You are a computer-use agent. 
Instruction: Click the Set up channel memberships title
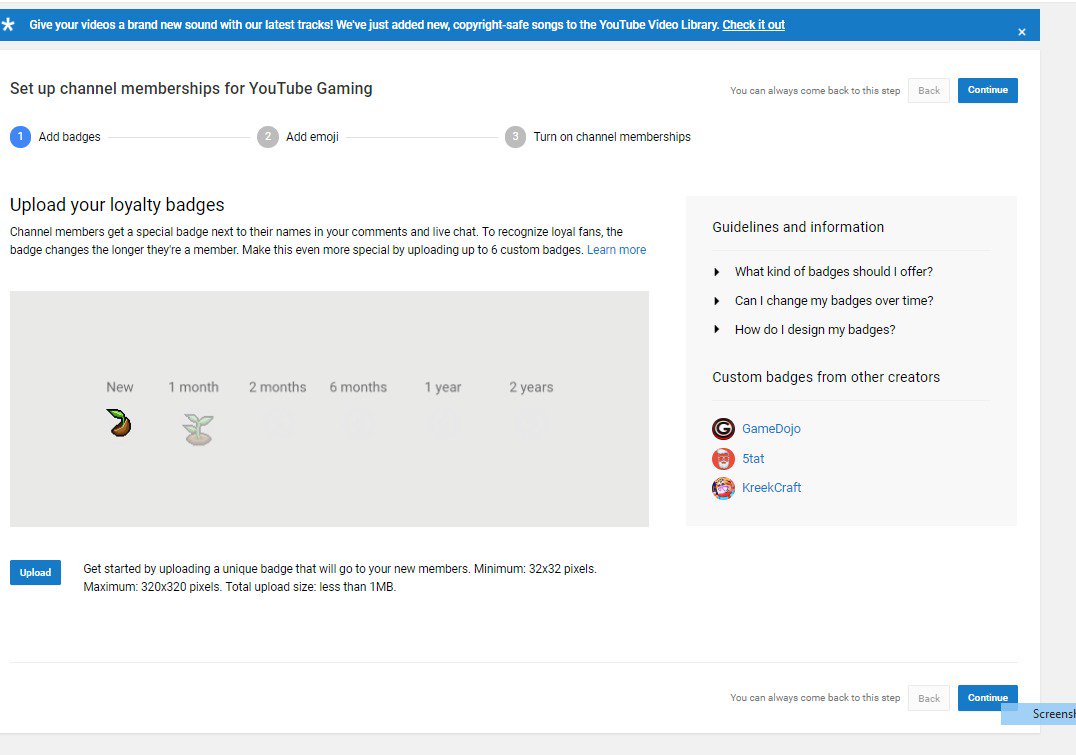[191, 89]
